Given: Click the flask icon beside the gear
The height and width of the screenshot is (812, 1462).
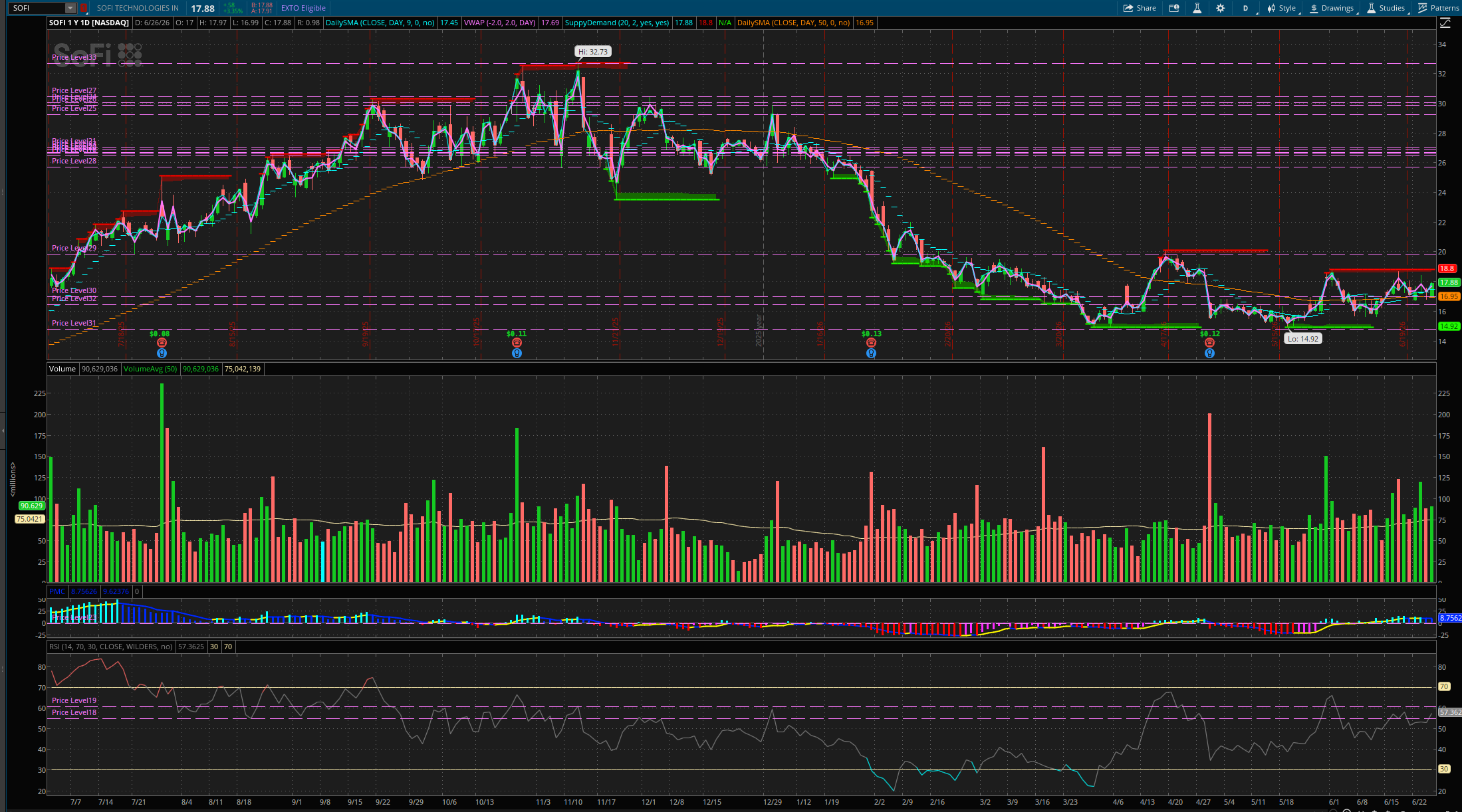Looking at the screenshot, I should [1197, 8].
